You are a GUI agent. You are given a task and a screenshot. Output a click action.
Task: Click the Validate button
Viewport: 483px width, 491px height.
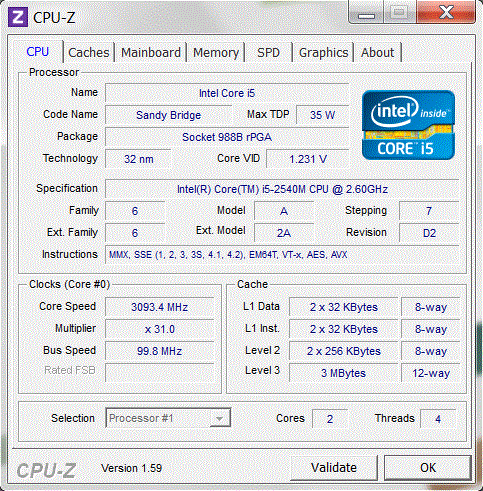coord(334,467)
